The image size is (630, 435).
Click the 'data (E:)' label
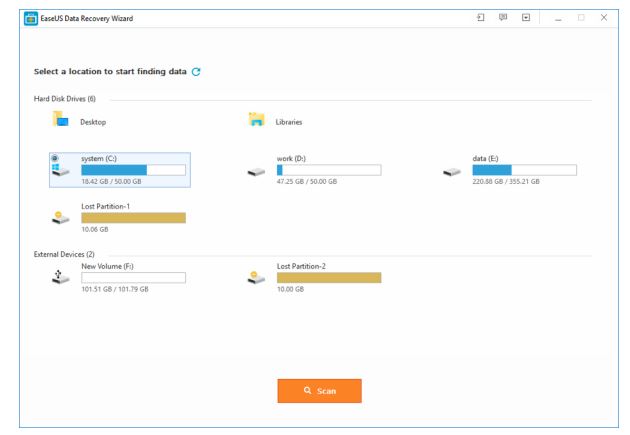point(485,159)
